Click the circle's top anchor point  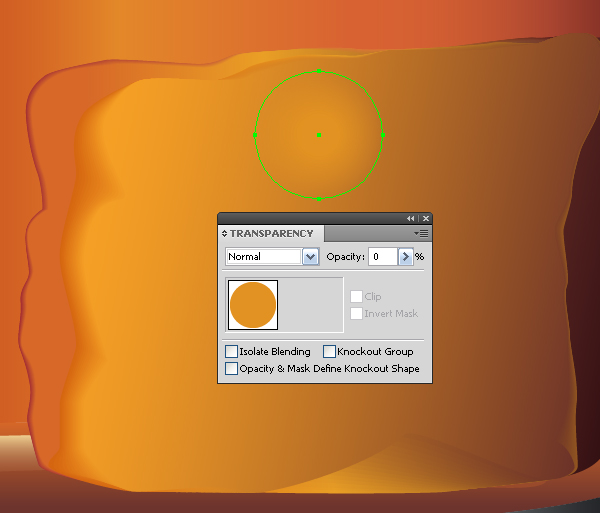click(319, 71)
